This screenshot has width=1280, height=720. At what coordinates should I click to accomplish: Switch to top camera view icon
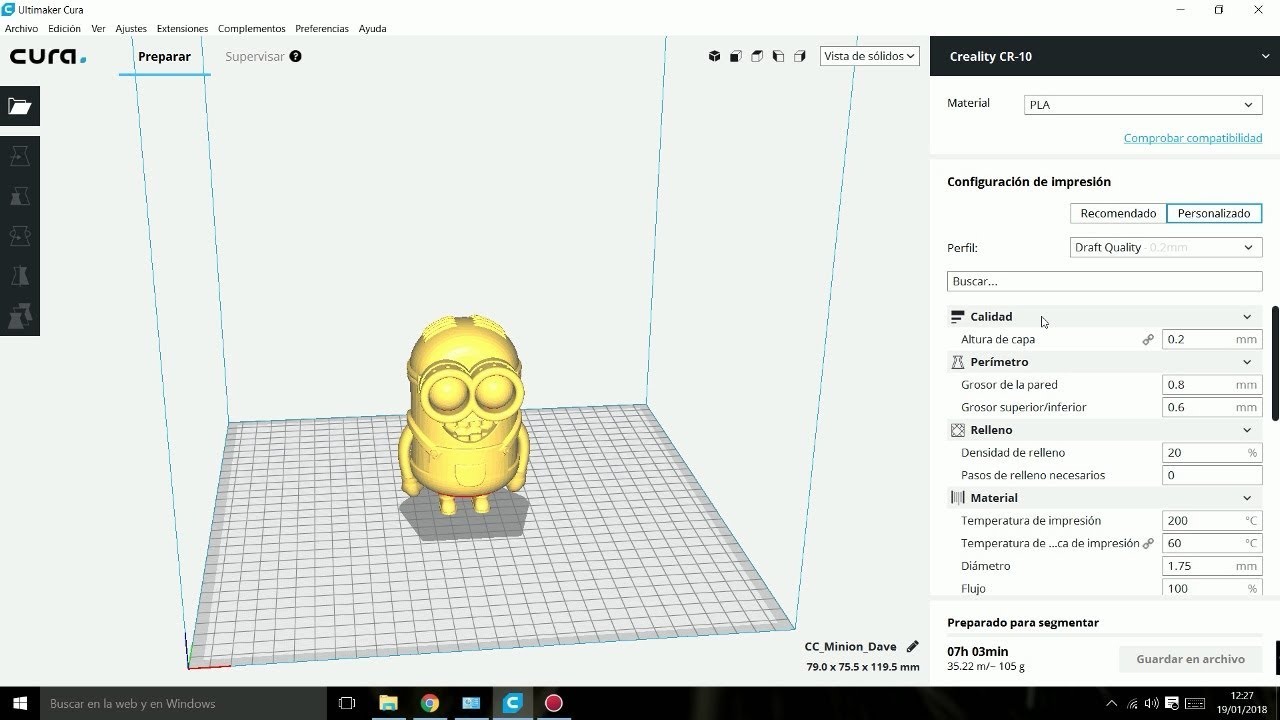tap(757, 57)
